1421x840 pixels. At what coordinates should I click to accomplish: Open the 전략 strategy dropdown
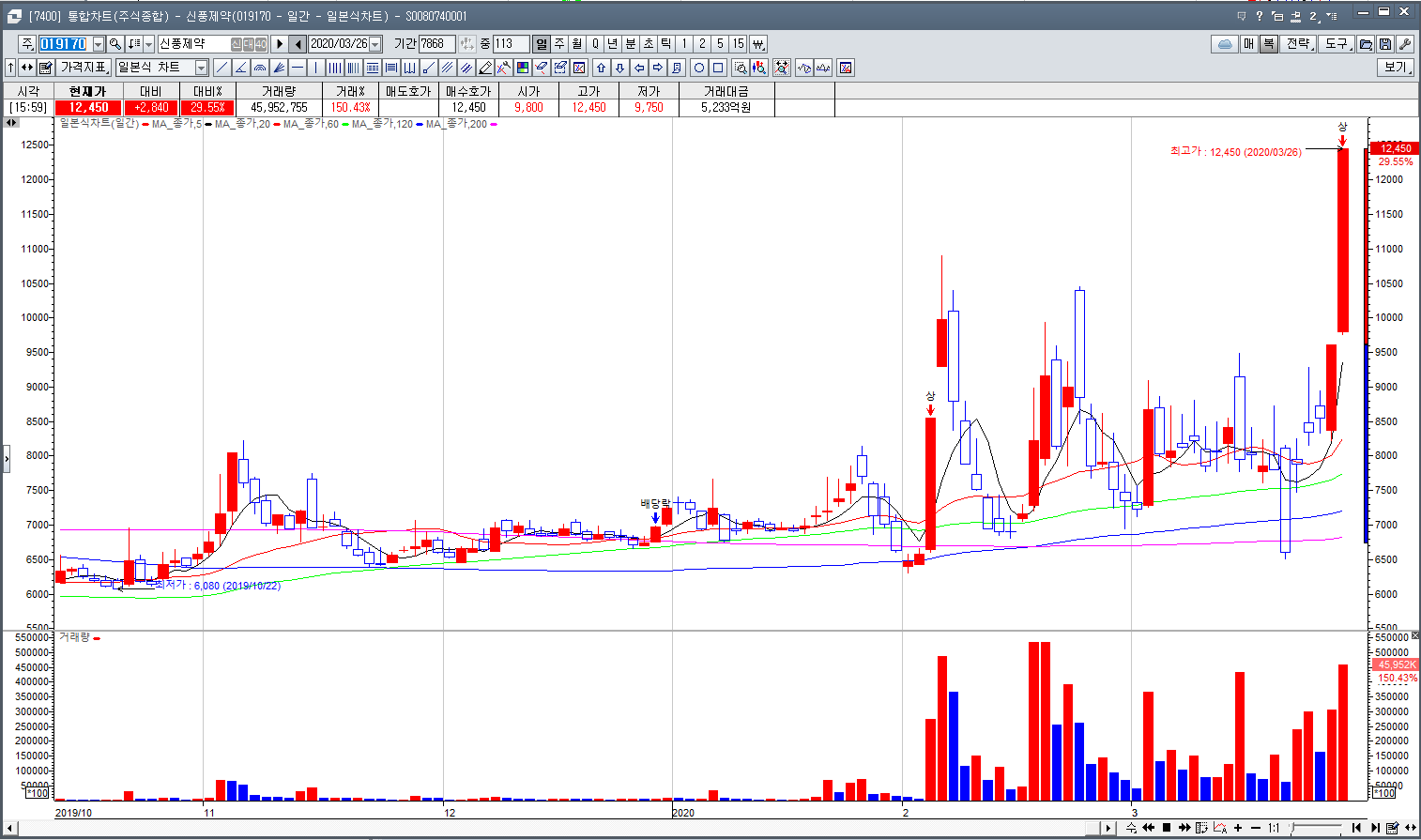[x=1299, y=44]
